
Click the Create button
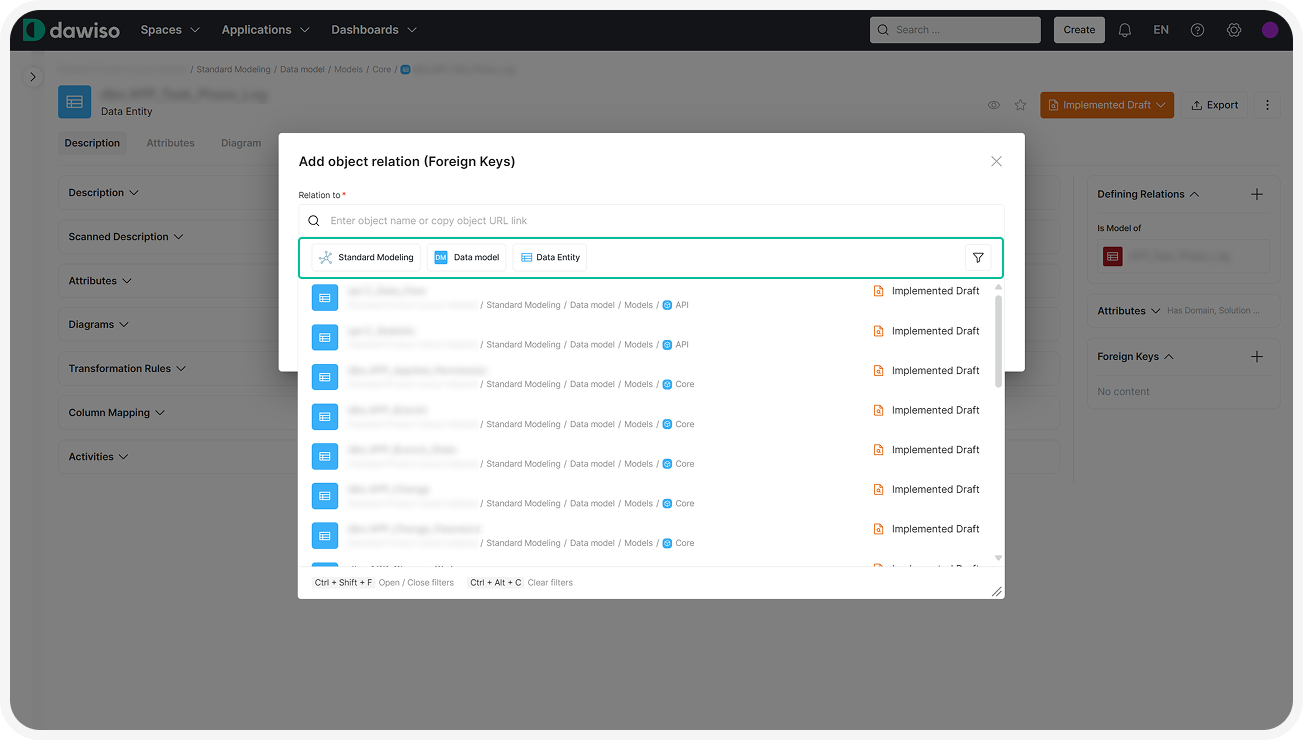1079,30
